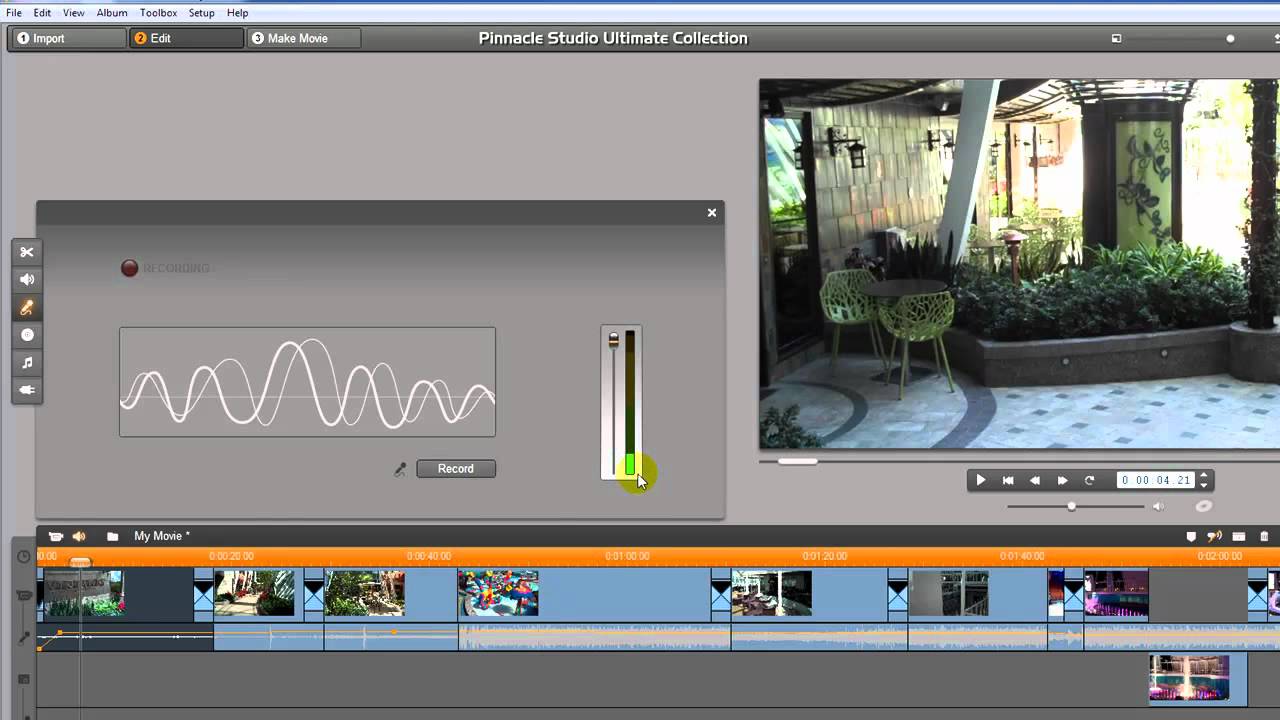Click the fast forward button
Screen dimensions: 1280x720
[1062, 480]
